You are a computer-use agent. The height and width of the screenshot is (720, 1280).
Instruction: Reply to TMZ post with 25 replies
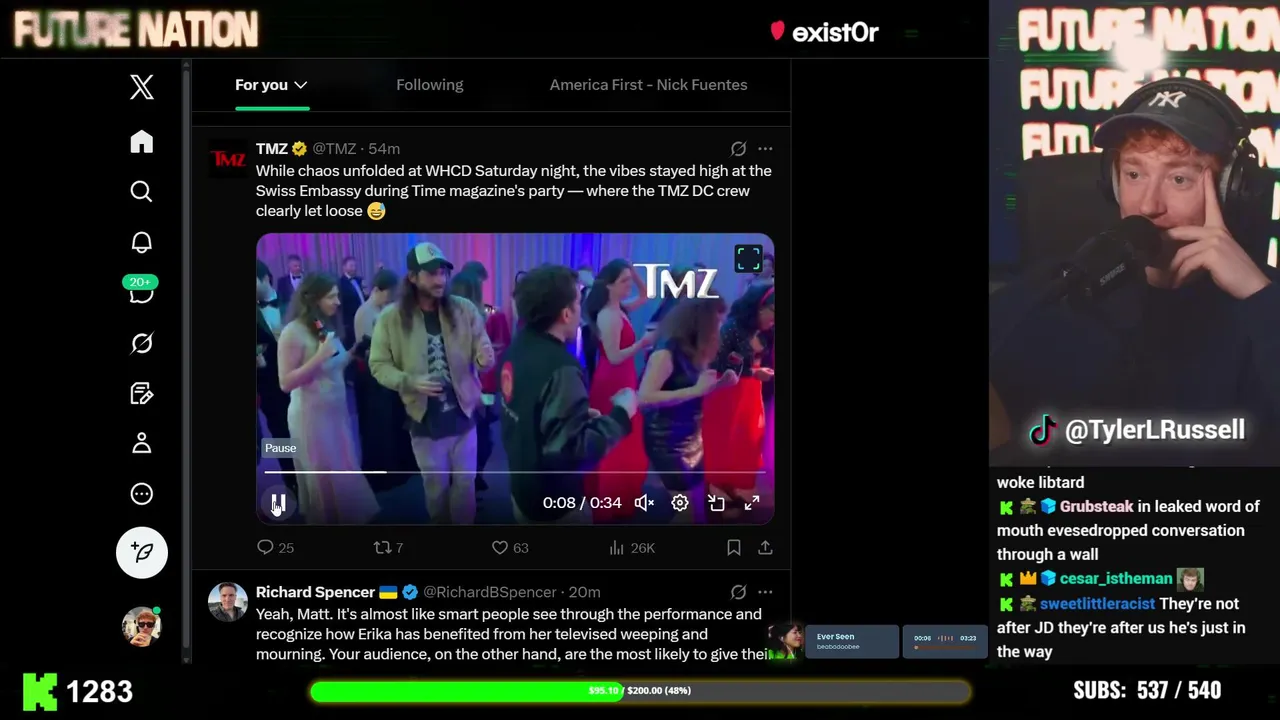click(x=275, y=547)
